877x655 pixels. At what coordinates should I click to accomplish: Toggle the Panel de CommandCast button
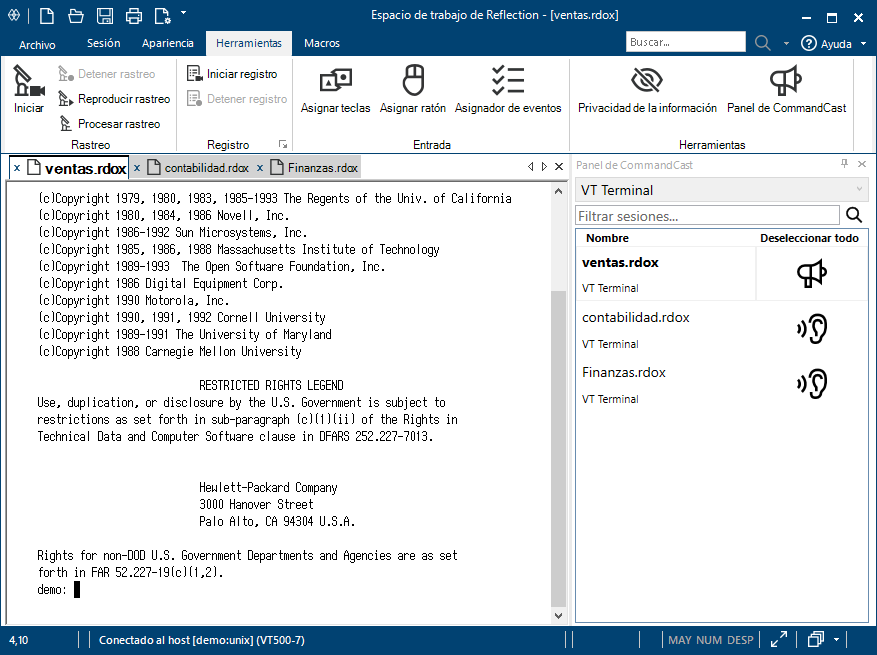(x=786, y=90)
